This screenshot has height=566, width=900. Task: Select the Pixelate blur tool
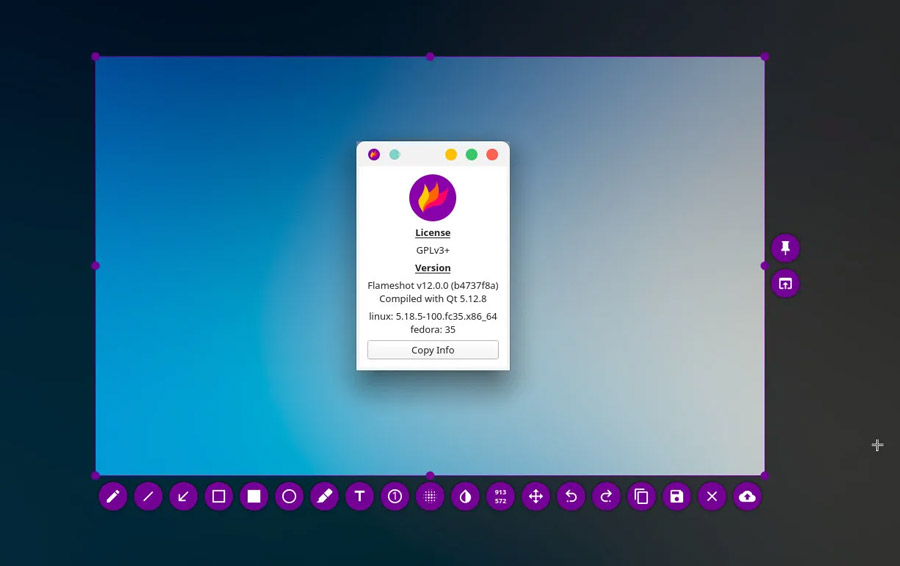430,496
